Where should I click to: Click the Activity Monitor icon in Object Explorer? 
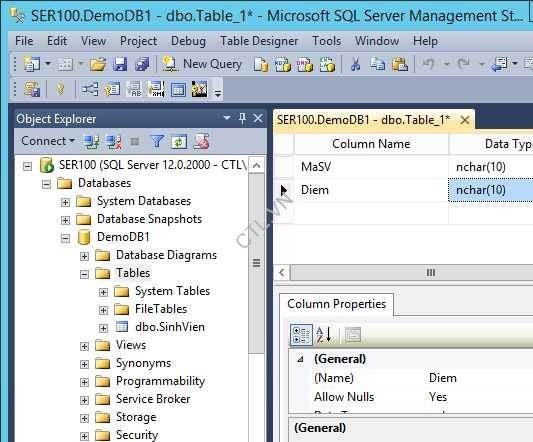click(201, 141)
